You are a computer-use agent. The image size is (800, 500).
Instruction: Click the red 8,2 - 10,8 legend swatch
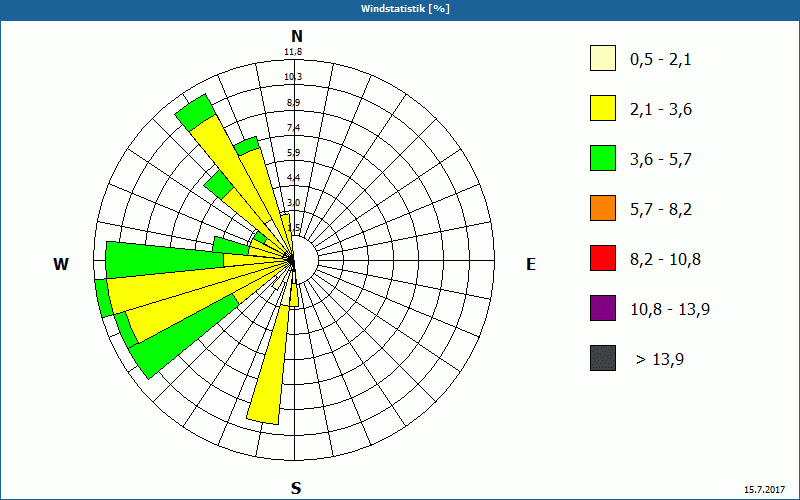point(603,258)
